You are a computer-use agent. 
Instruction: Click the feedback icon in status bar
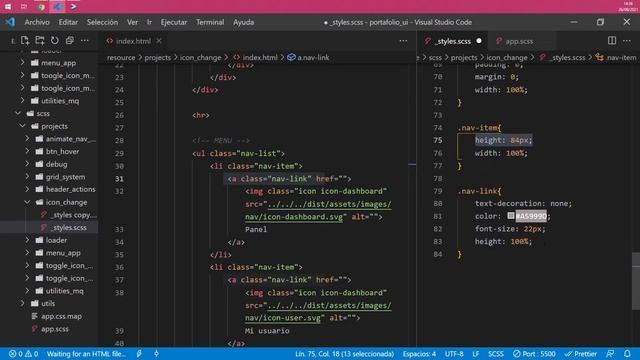coord(610,354)
